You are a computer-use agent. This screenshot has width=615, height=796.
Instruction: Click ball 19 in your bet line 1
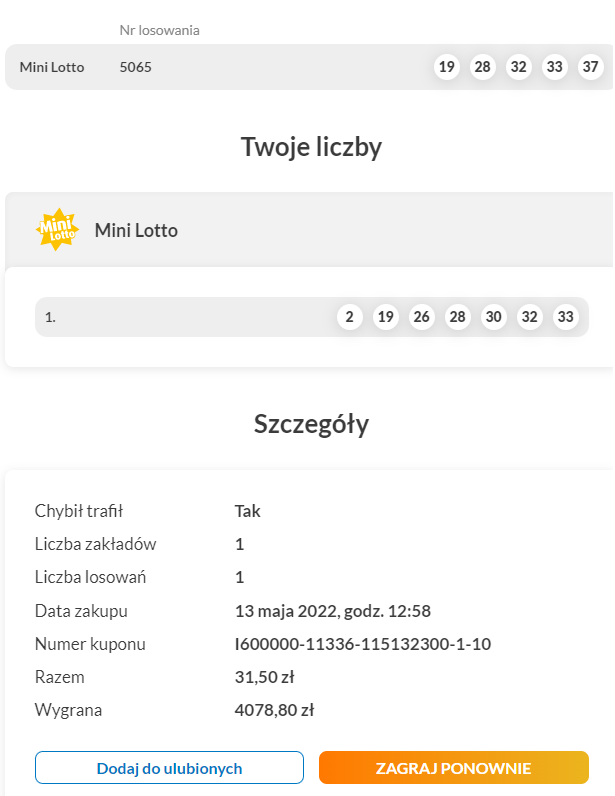[x=385, y=317]
